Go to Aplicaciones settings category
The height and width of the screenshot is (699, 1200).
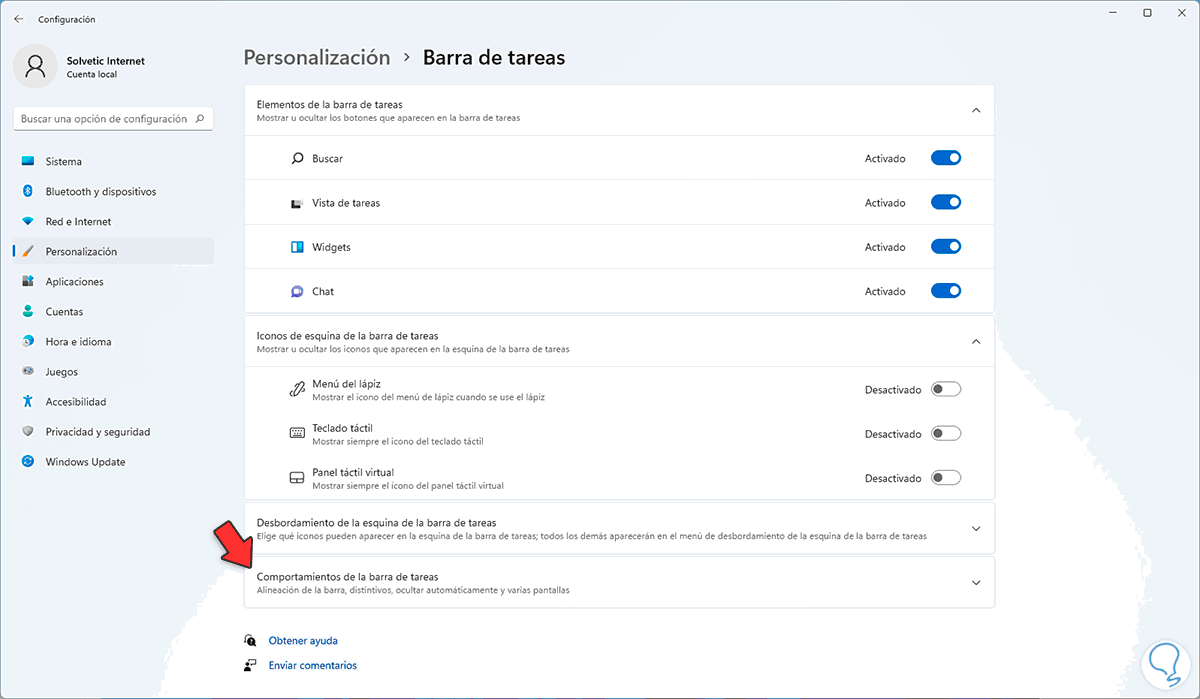[74, 282]
